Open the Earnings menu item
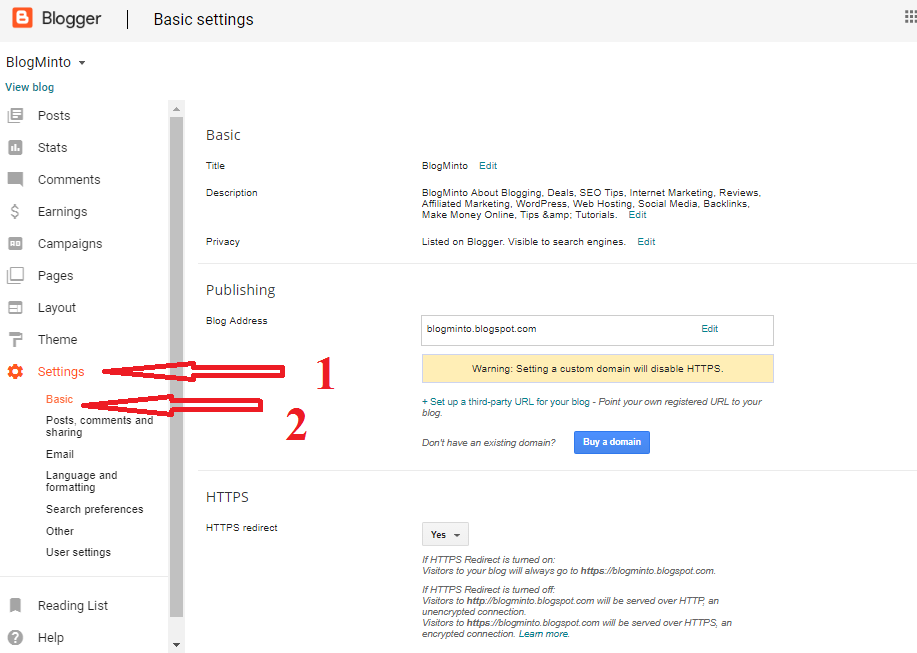This screenshot has width=917, height=653. pyautogui.click(x=62, y=212)
